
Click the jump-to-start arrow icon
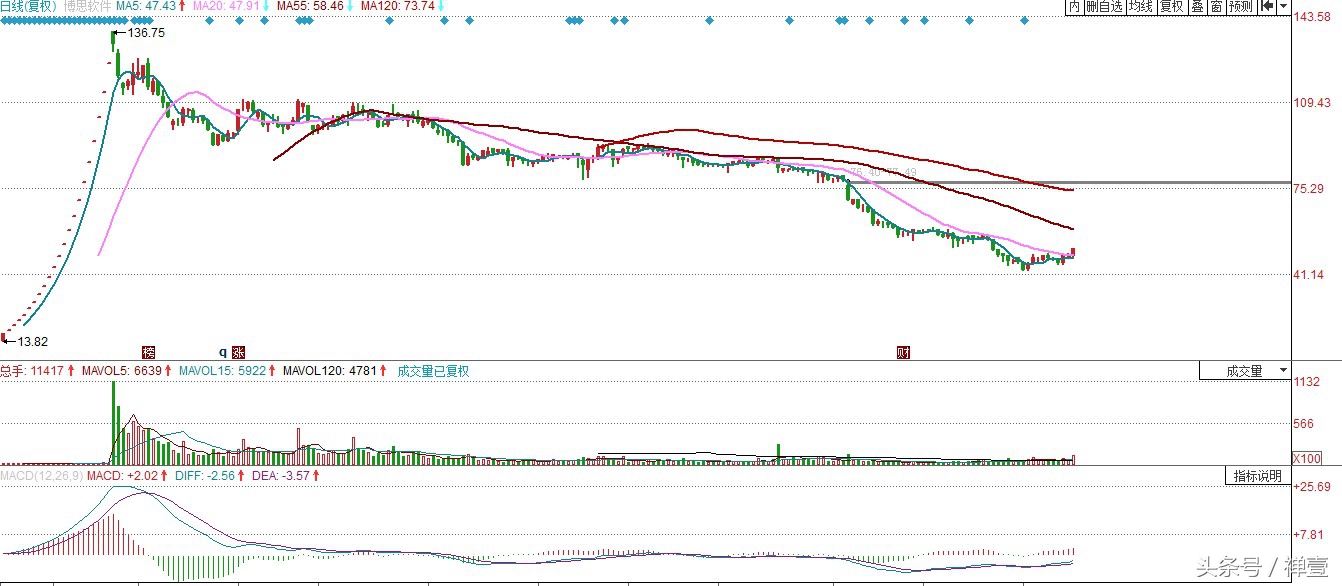[1268, 7]
